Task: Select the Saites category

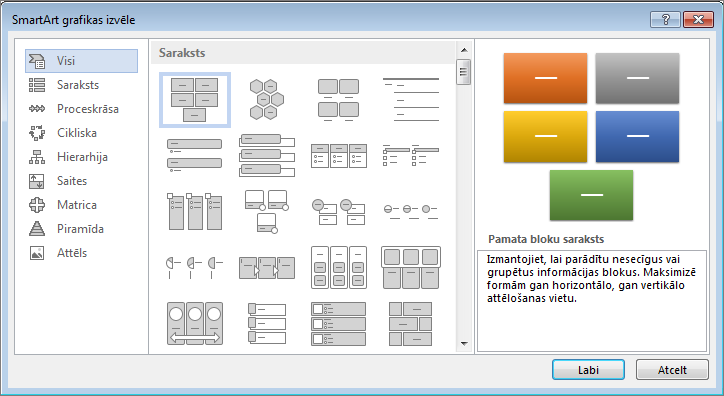Action: (81, 181)
